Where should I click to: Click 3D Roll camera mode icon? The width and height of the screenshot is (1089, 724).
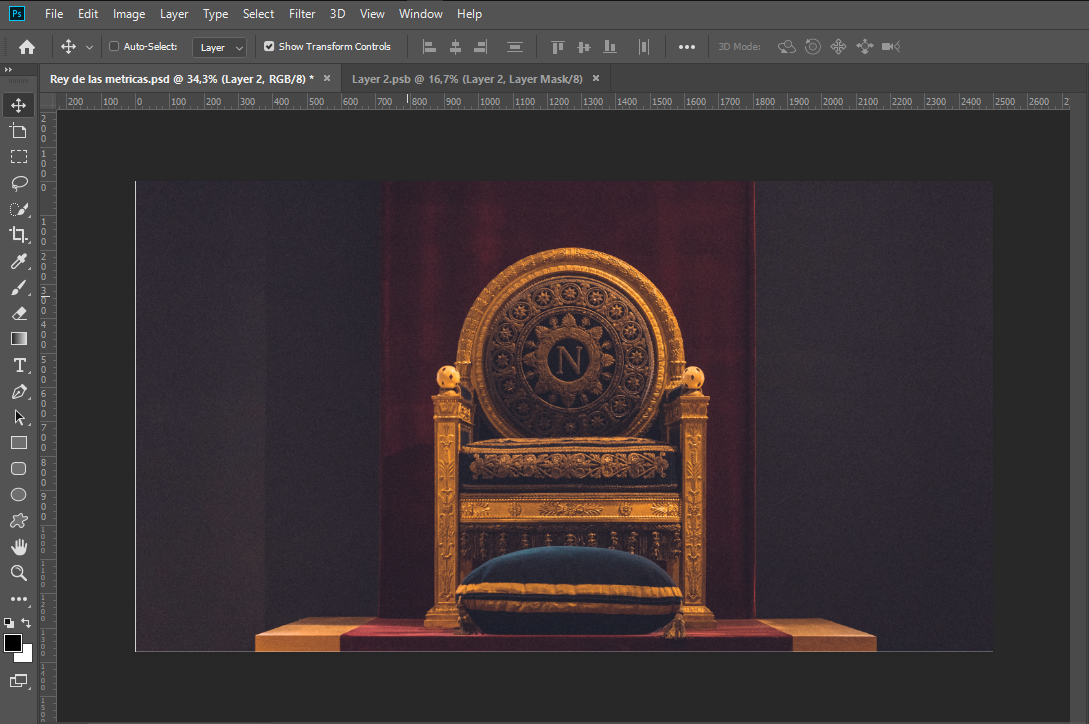(x=813, y=47)
